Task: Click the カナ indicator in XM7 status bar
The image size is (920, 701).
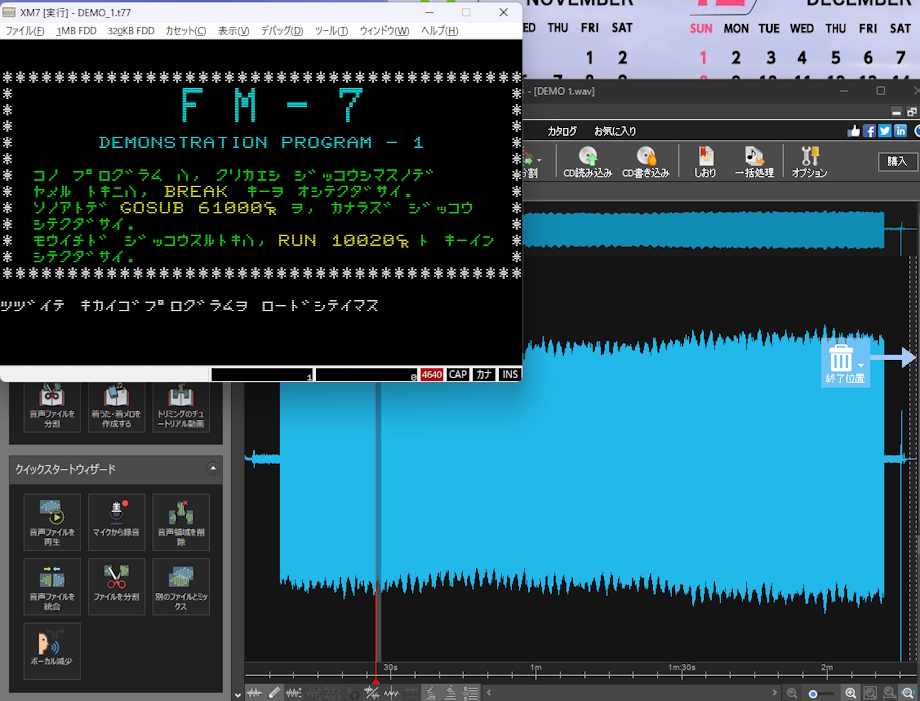Action: click(484, 375)
